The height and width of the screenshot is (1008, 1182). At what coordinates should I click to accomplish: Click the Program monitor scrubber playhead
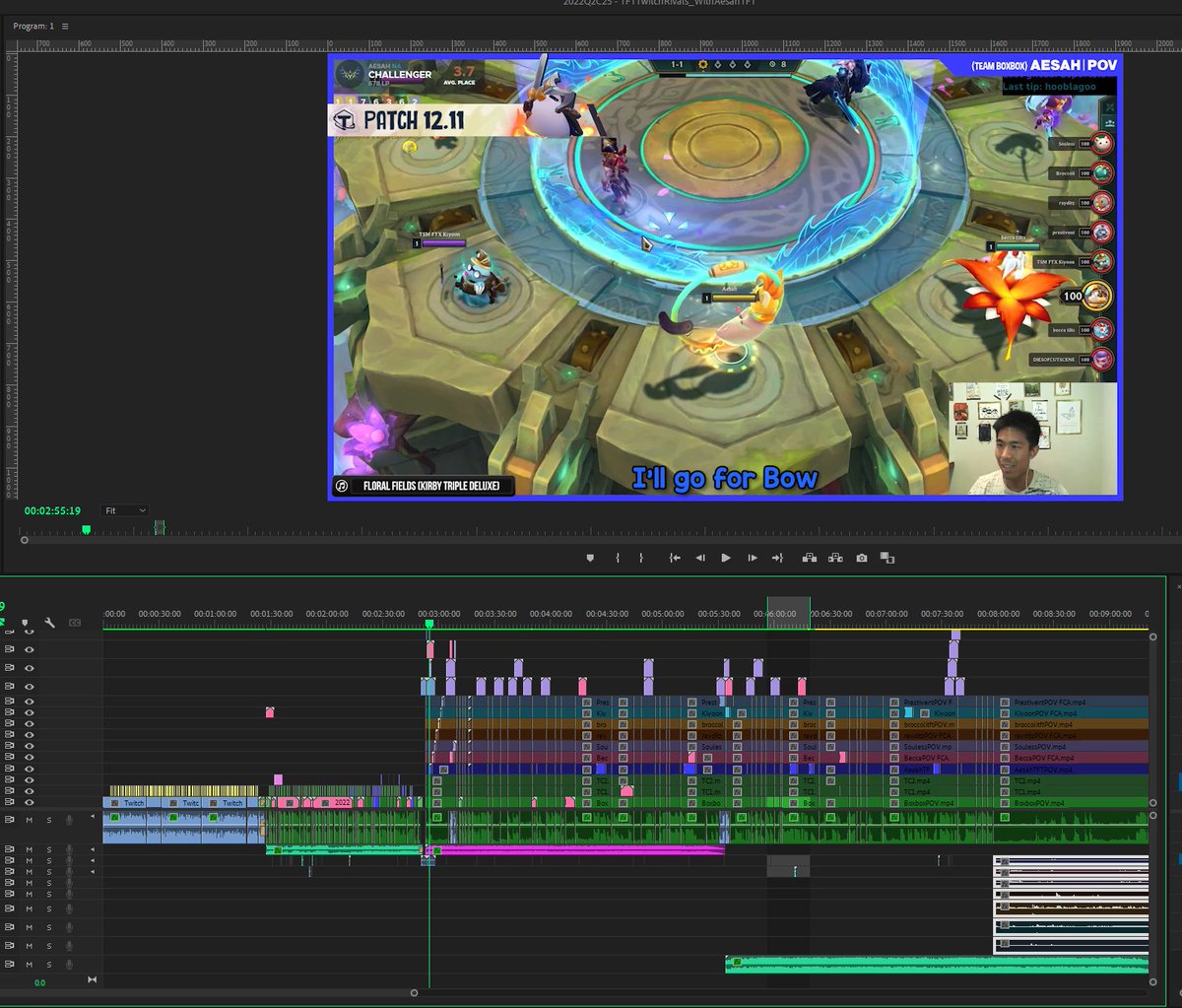tap(86, 529)
